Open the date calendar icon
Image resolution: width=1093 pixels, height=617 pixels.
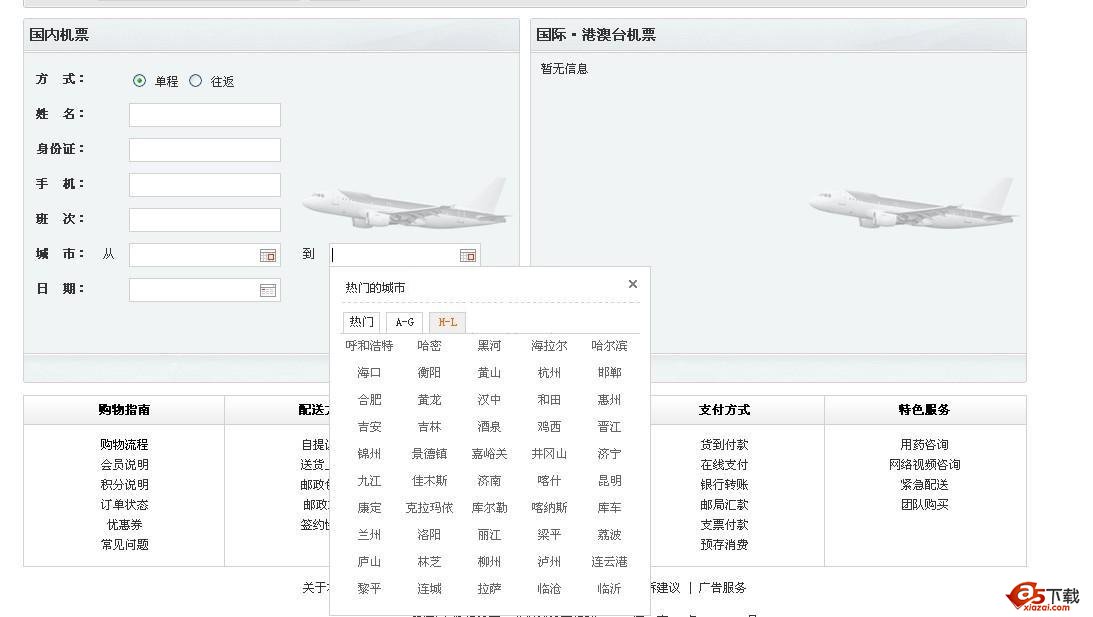(268, 291)
